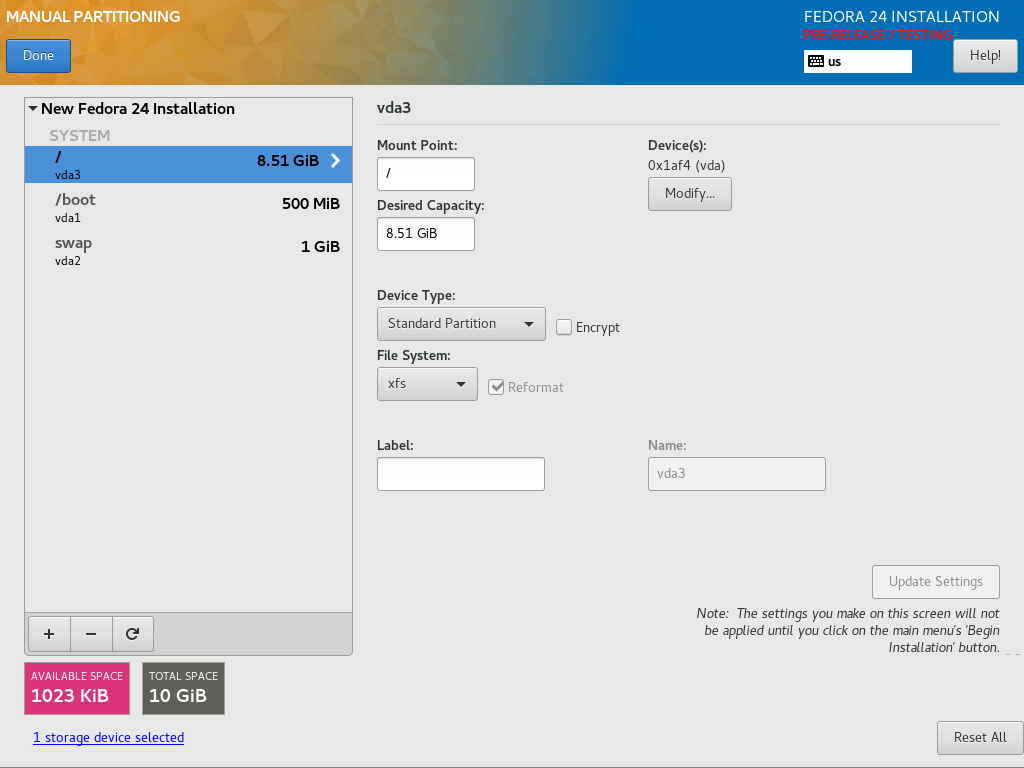Viewport: 1024px width, 768px height.
Task: Click the chevron arrow on the / partition row
Action: (x=336, y=161)
